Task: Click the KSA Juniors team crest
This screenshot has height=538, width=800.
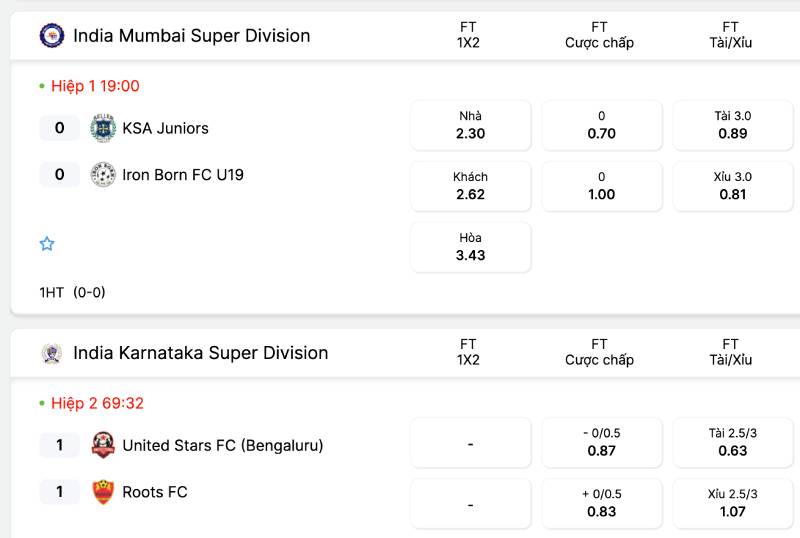Action: [103, 128]
